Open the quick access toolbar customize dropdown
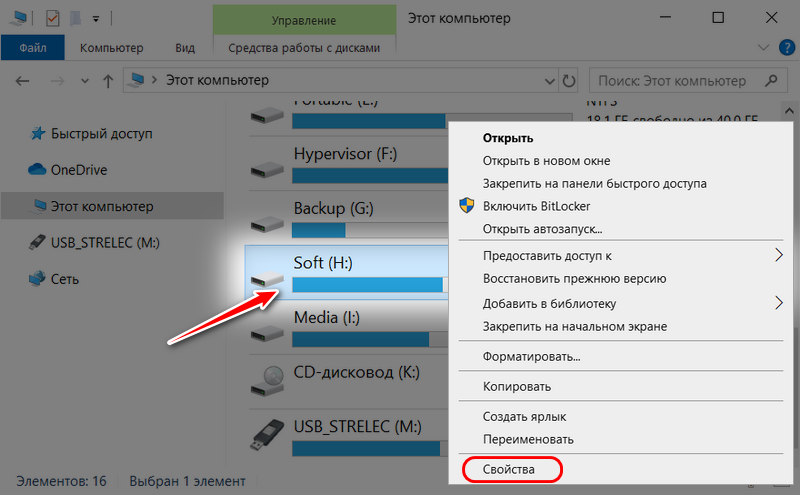800x495 pixels. click(x=96, y=18)
